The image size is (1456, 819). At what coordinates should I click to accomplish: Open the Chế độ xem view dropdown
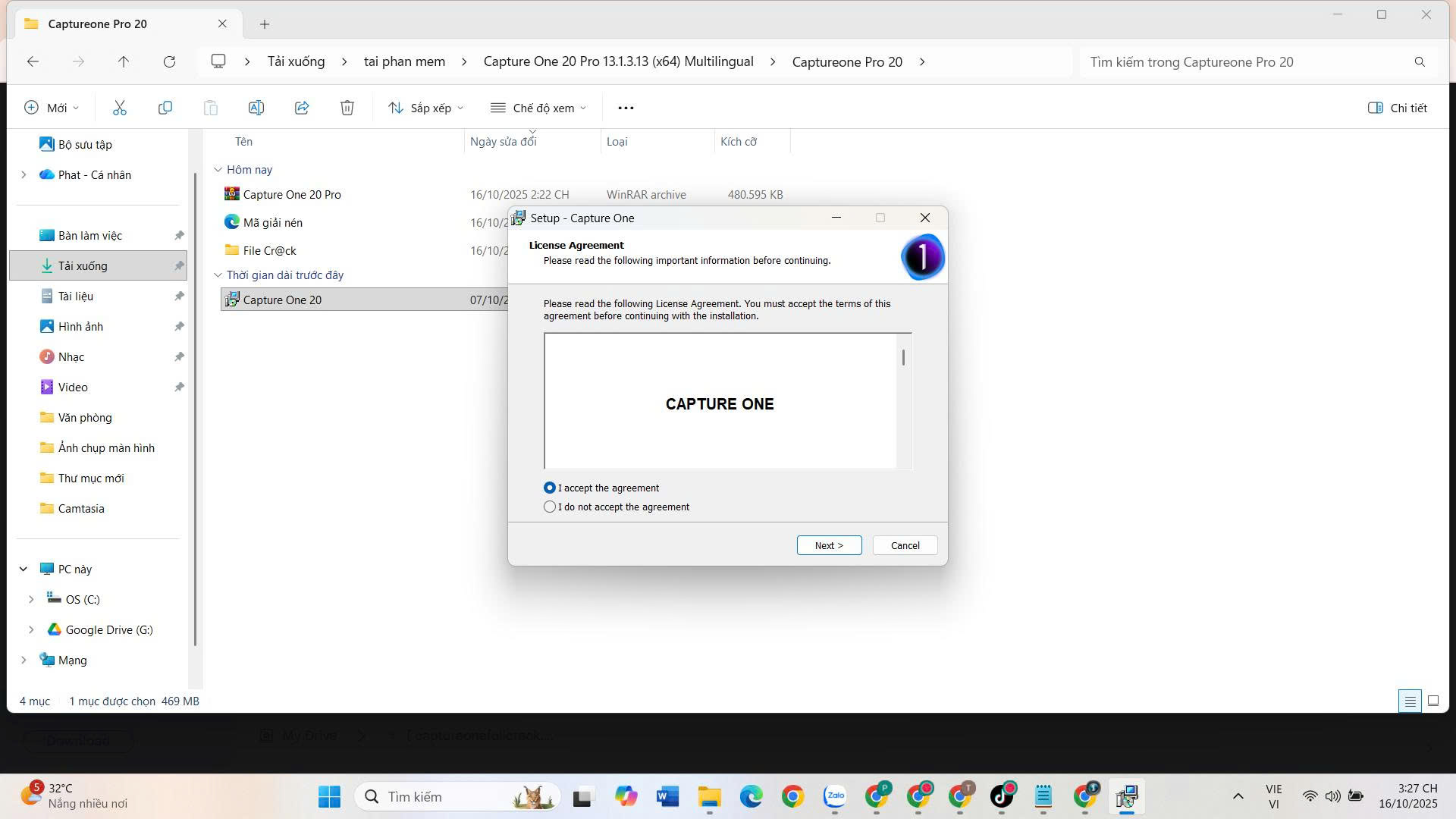538,108
